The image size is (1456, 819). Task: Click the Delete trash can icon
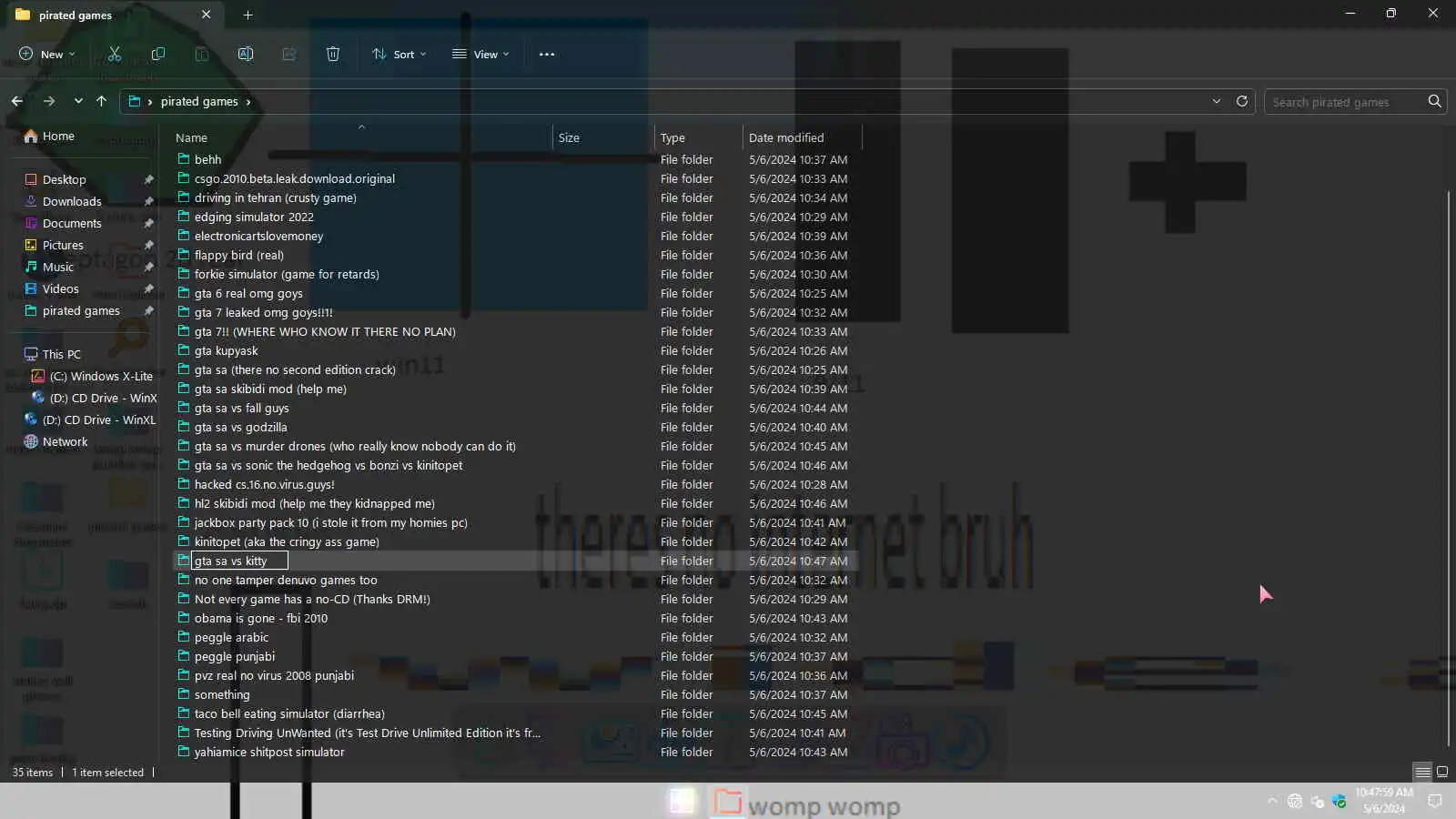[333, 54]
